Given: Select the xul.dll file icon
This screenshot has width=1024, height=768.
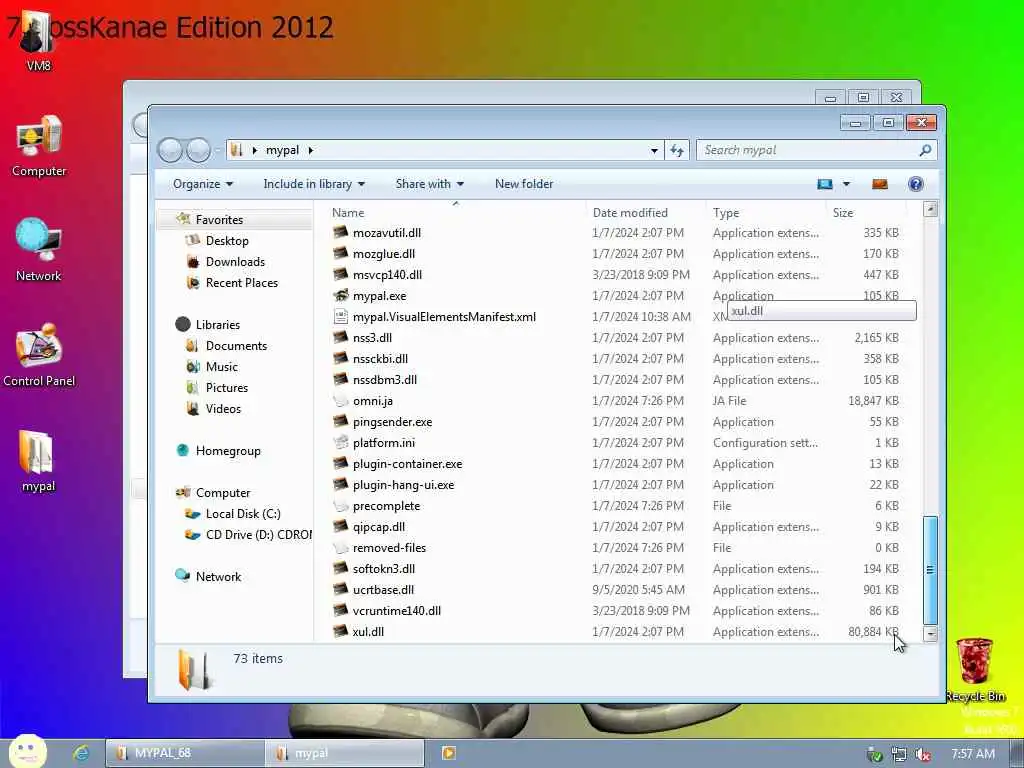Looking at the screenshot, I should click(x=340, y=632).
